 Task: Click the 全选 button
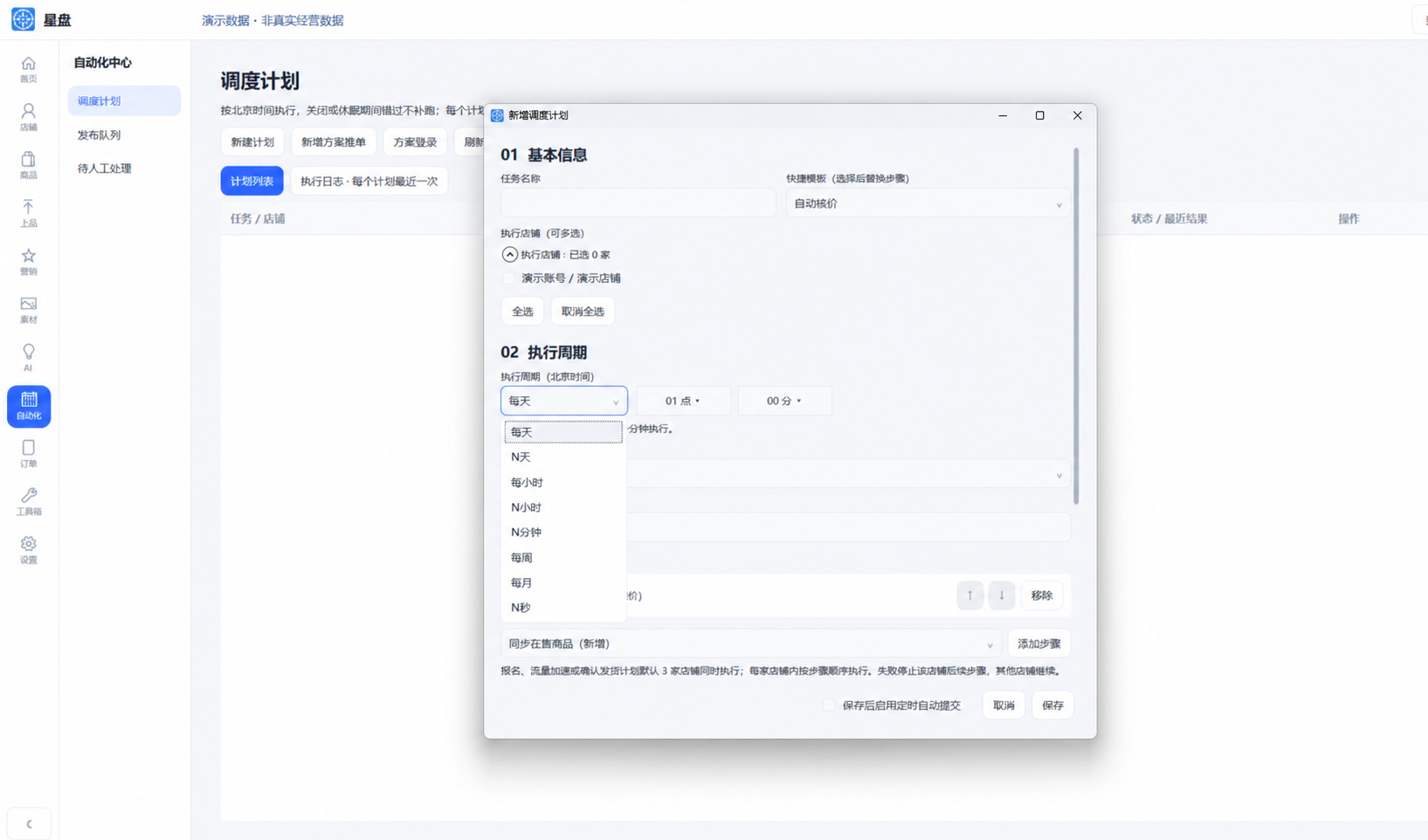tap(522, 312)
